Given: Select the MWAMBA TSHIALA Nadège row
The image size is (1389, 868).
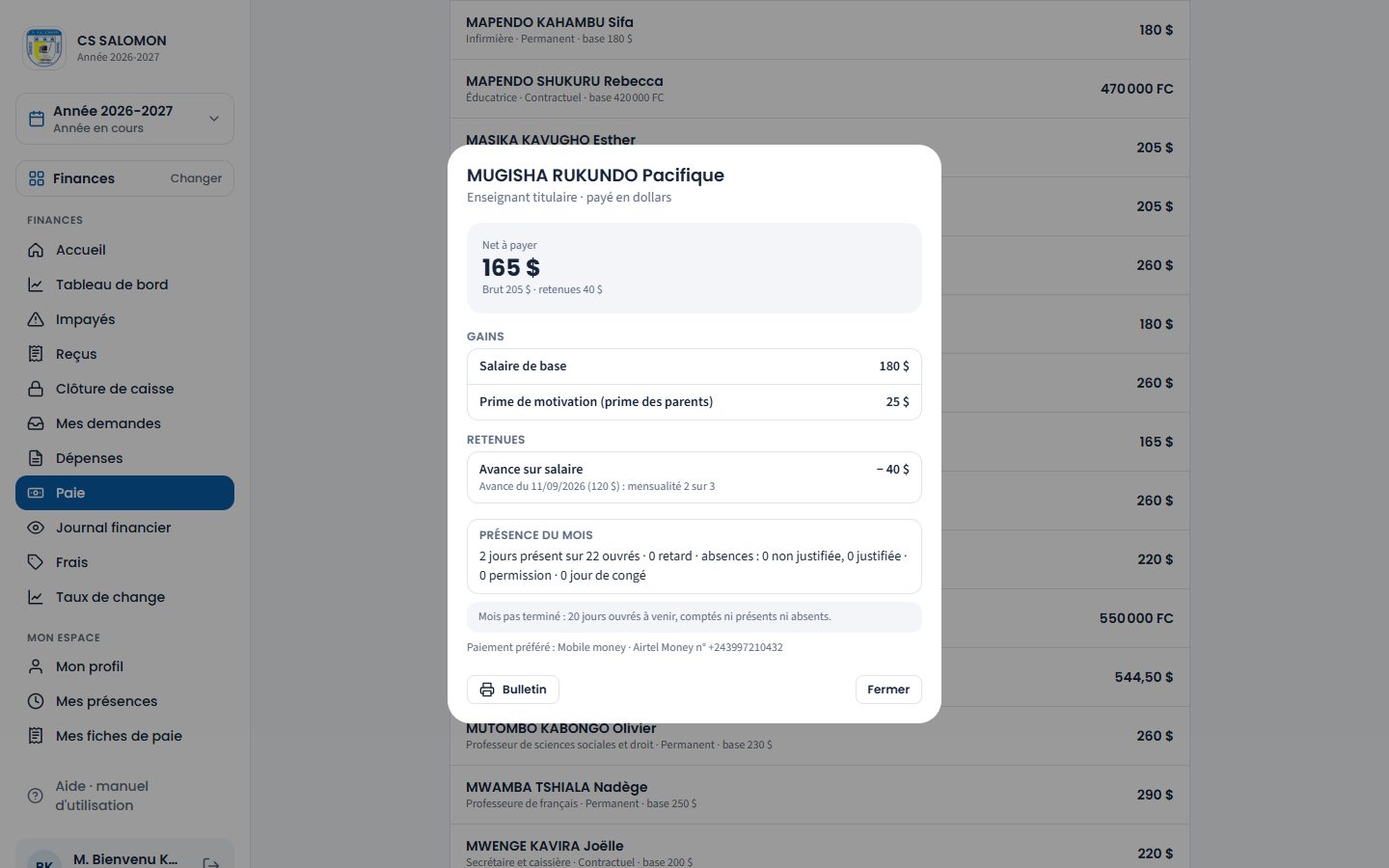Looking at the screenshot, I should click(x=820, y=795).
